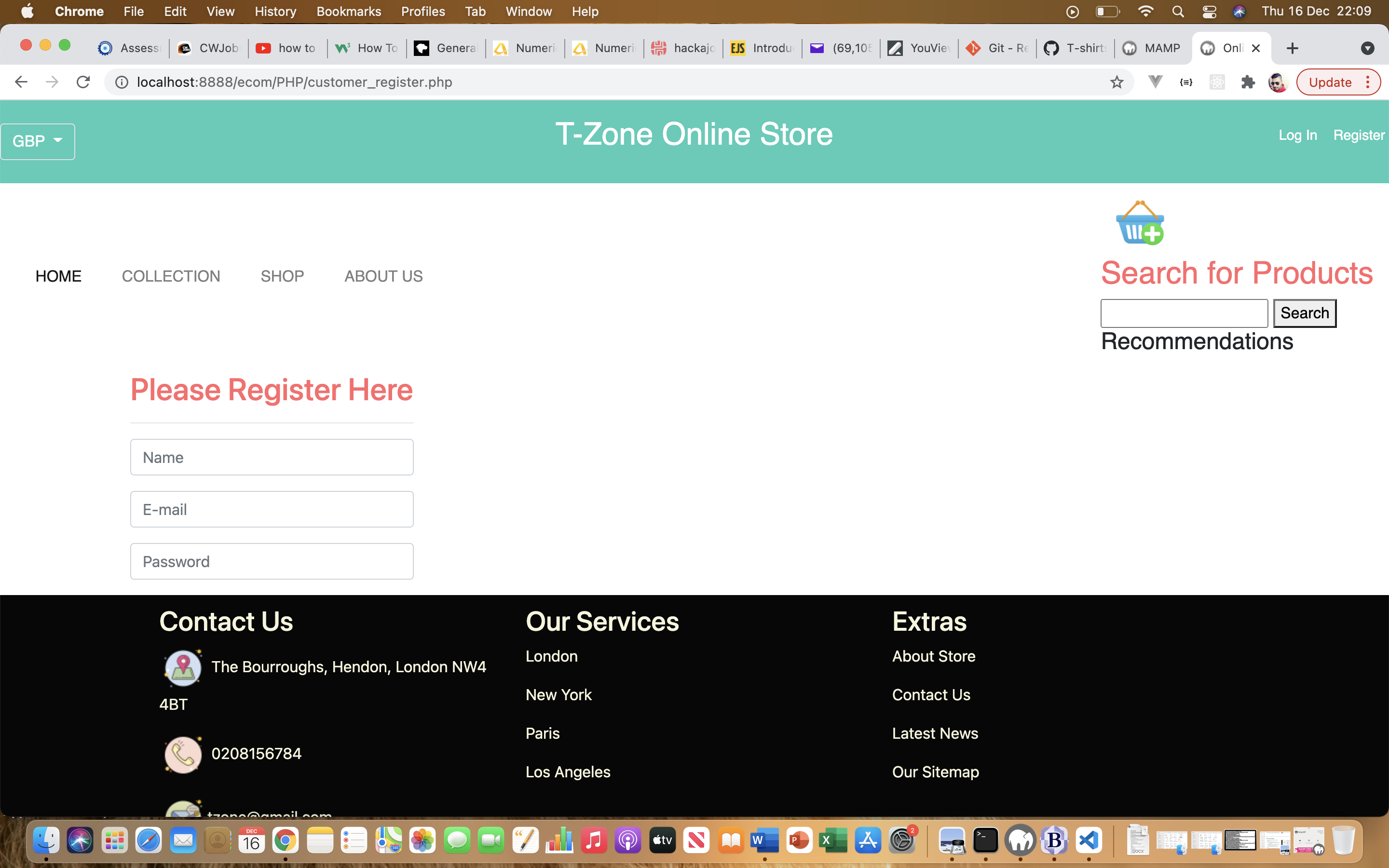Open the tab search chevron at top right
The image size is (1389, 868).
point(1368,48)
